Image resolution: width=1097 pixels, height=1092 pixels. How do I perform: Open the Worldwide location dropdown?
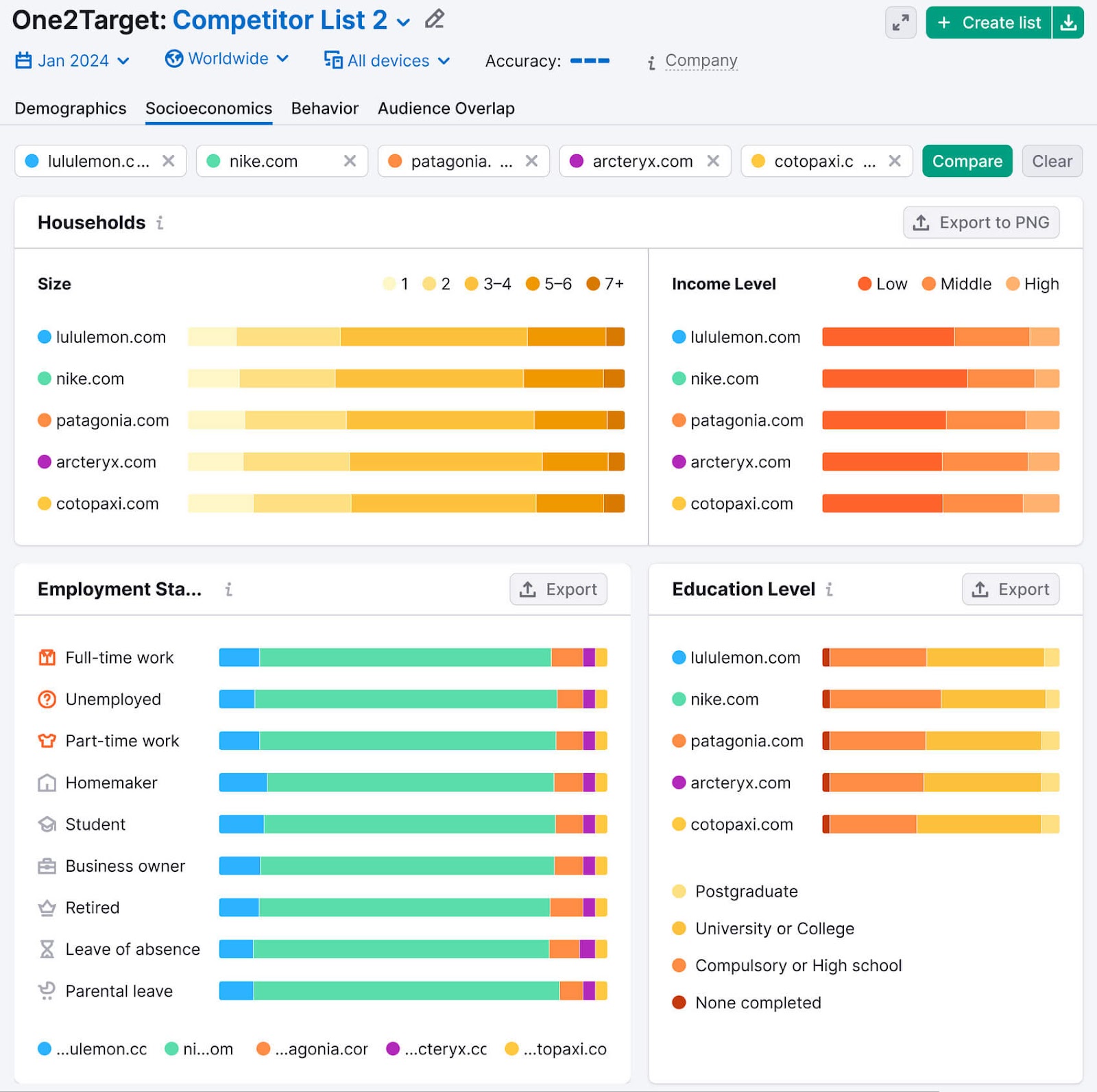[x=227, y=59]
